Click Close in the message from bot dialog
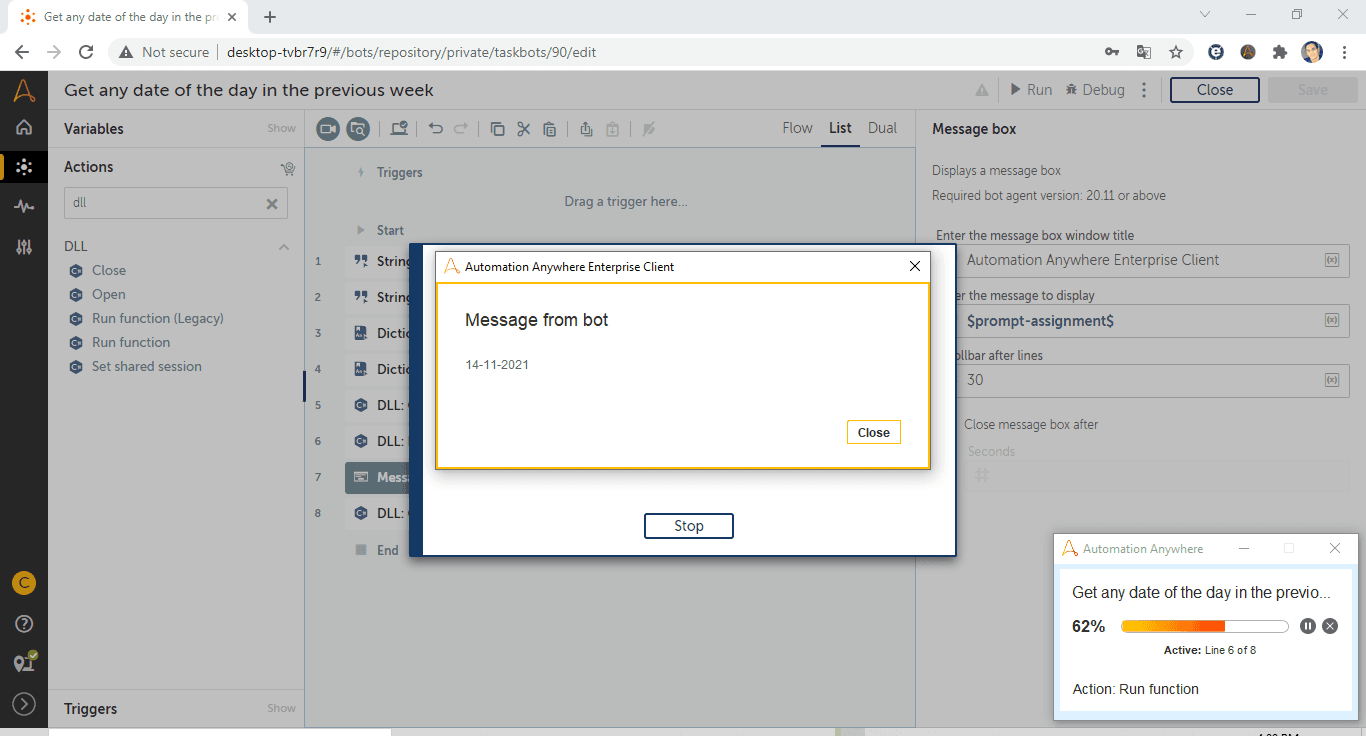Screen dimensions: 1366x736 pos(873,432)
